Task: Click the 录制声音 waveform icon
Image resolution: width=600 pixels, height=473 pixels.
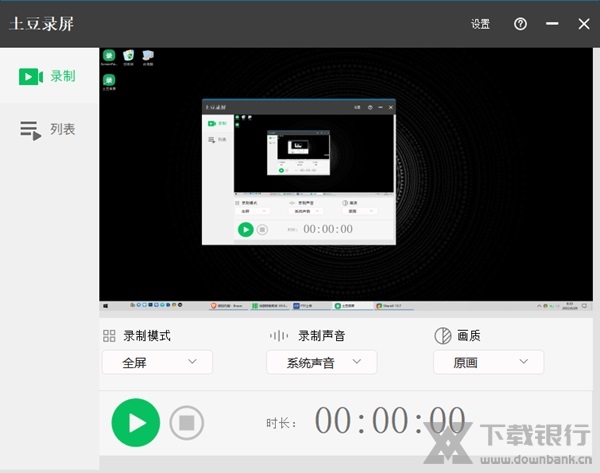Action: [279, 336]
